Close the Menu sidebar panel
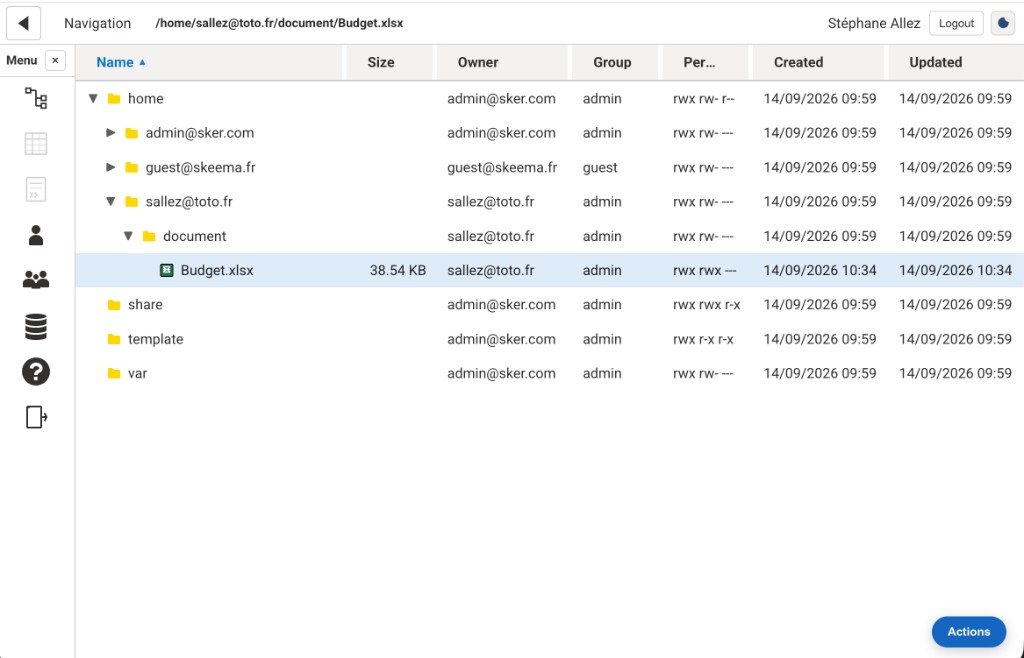This screenshot has height=658, width=1024. [56, 61]
